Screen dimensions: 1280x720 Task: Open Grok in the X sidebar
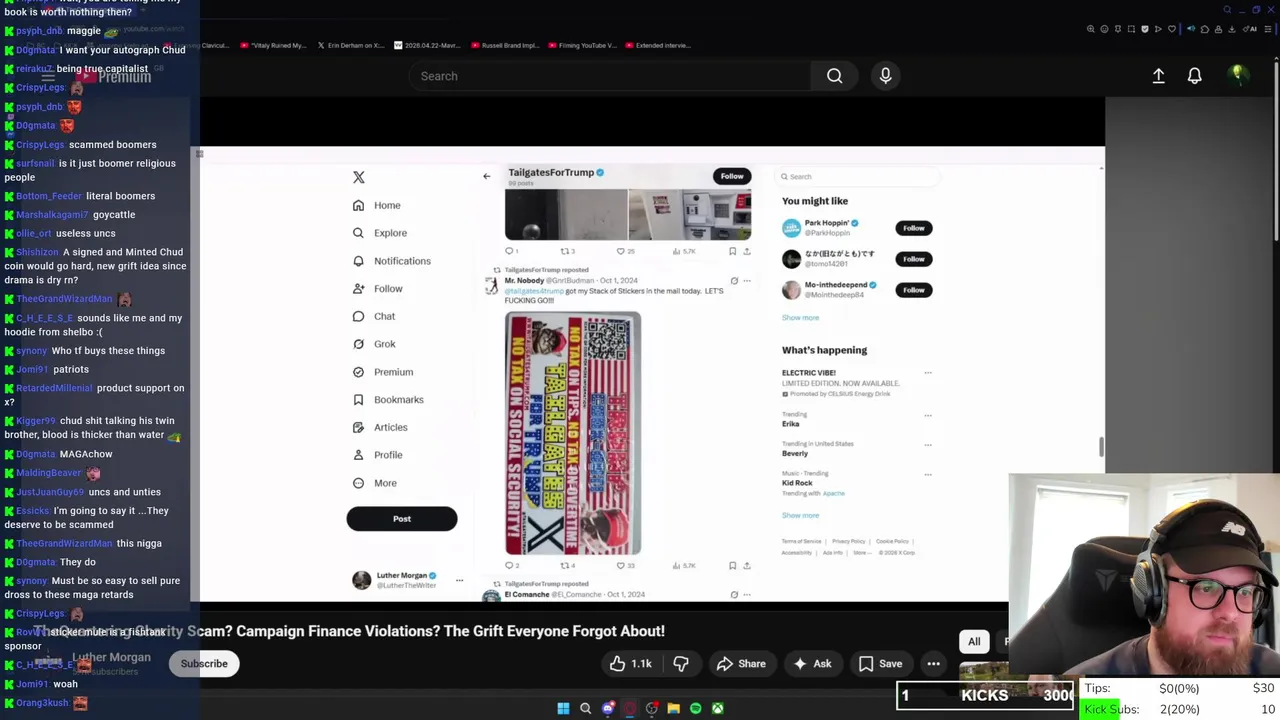click(374, 344)
